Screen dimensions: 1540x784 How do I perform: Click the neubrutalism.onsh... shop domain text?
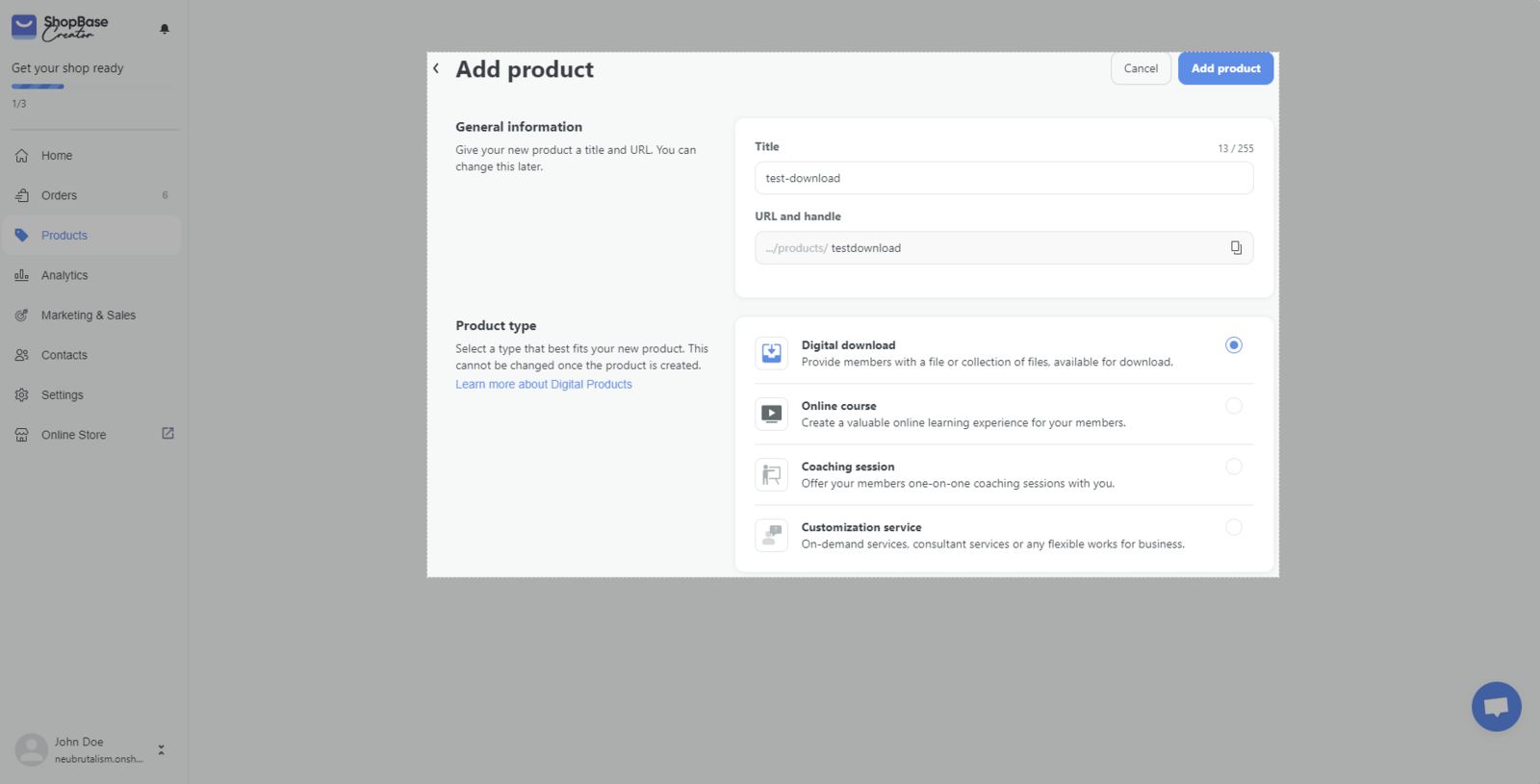(x=98, y=759)
